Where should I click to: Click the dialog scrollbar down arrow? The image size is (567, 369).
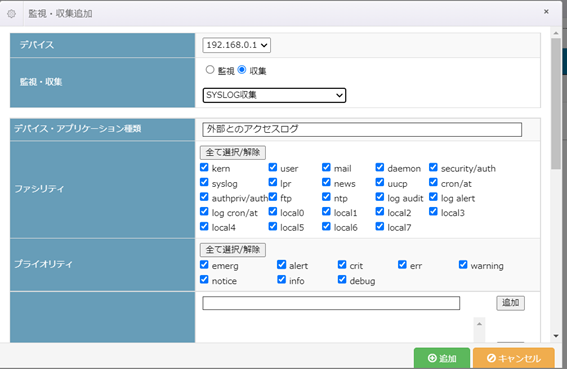(556, 336)
